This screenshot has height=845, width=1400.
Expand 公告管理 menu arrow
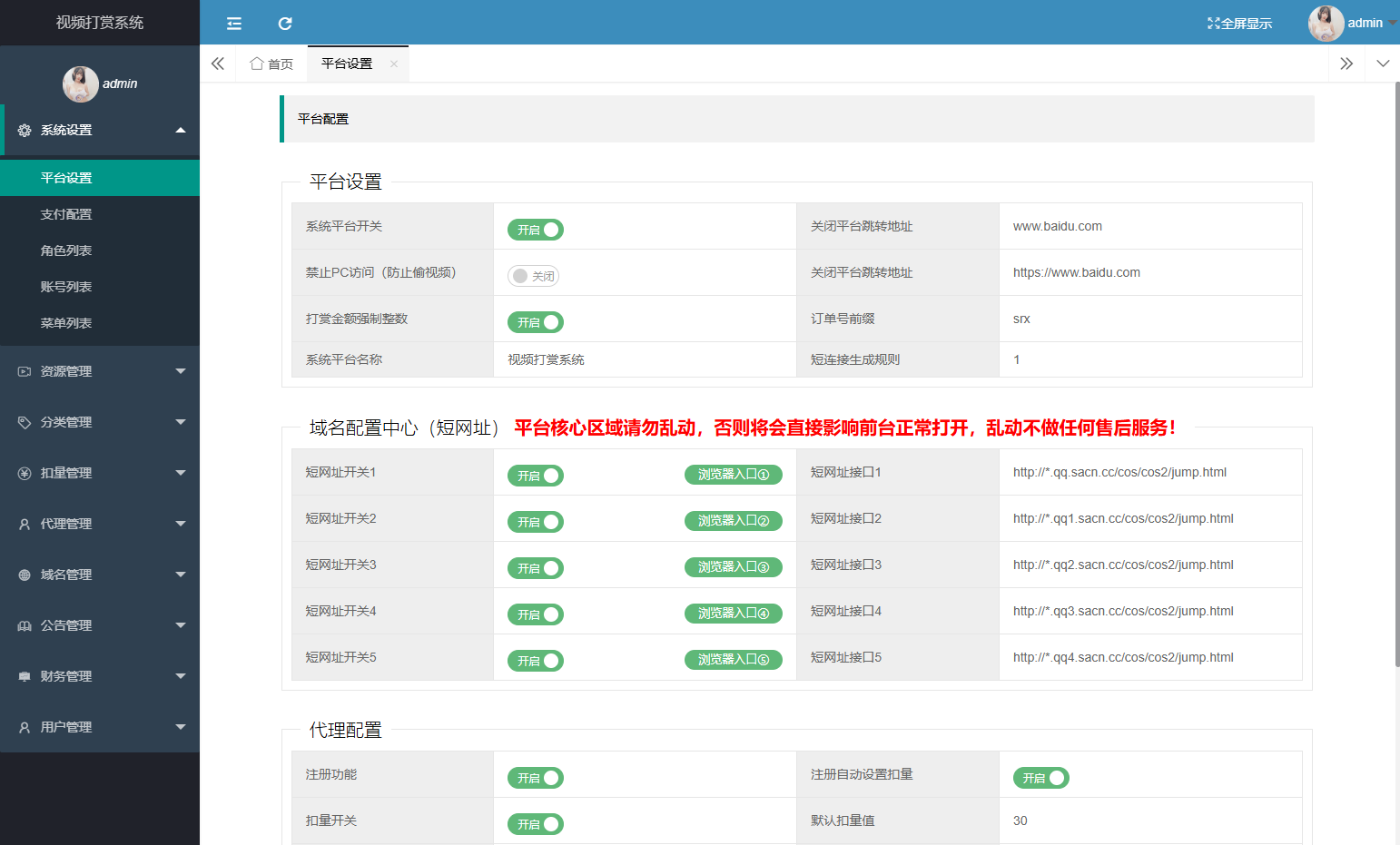[x=181, y=625]
